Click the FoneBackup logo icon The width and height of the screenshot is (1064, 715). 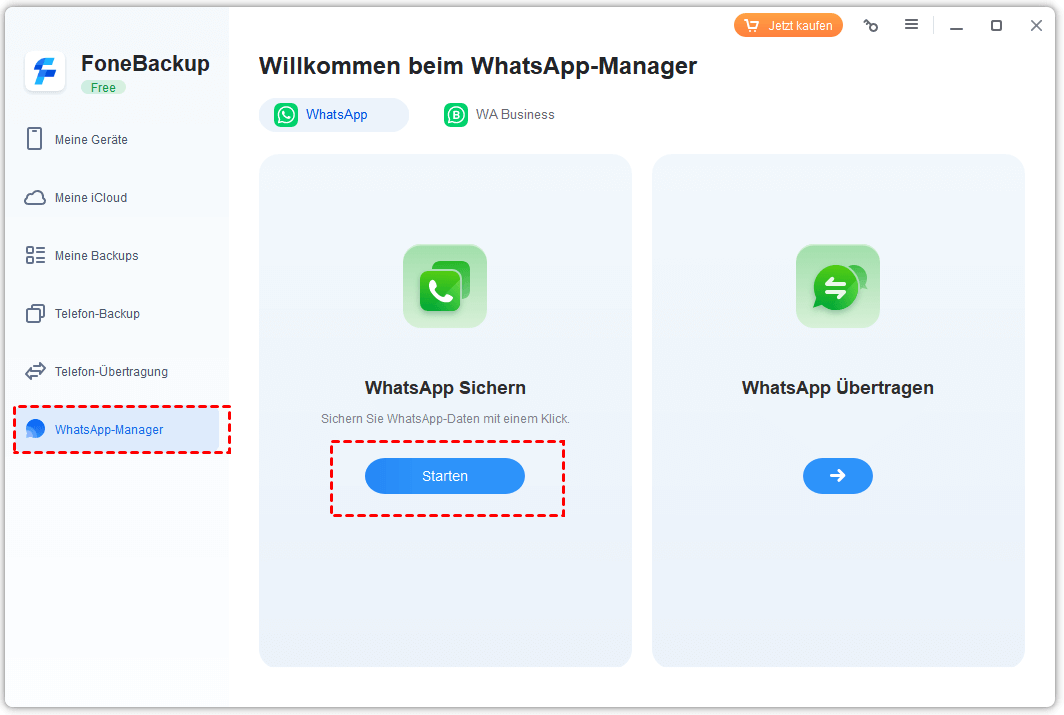pos(45,71)
